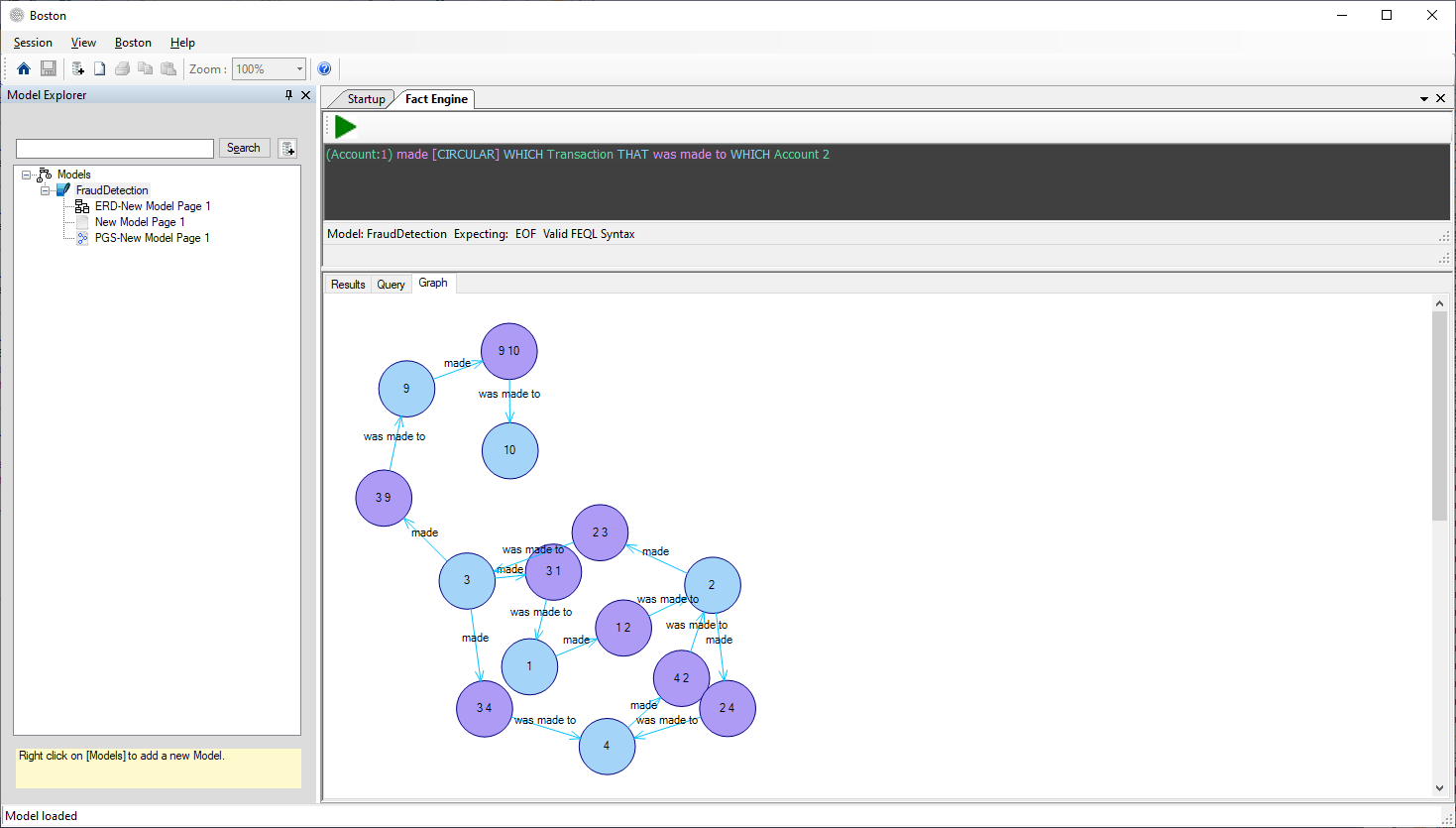Select purple transaction node 3 1

point(553,571)
